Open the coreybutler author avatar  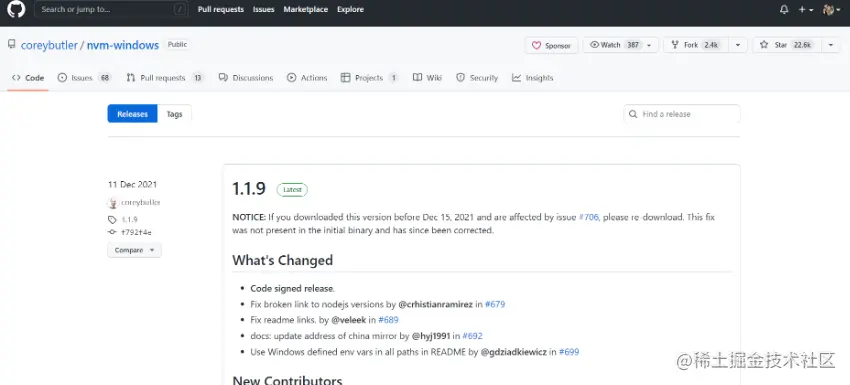113,203
